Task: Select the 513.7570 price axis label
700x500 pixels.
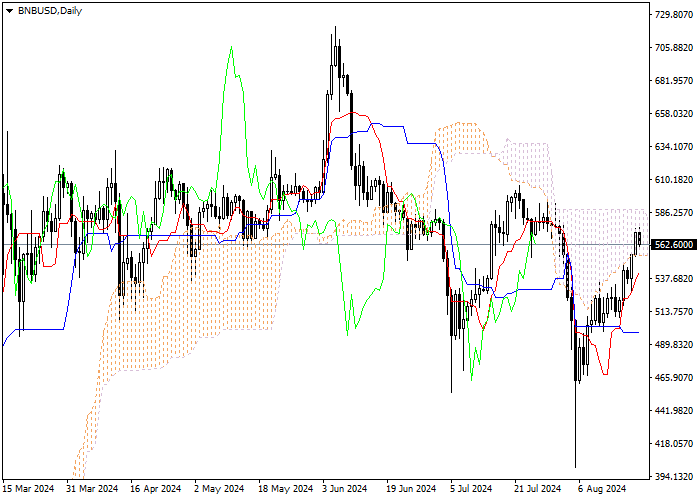Action: (674, 312)
